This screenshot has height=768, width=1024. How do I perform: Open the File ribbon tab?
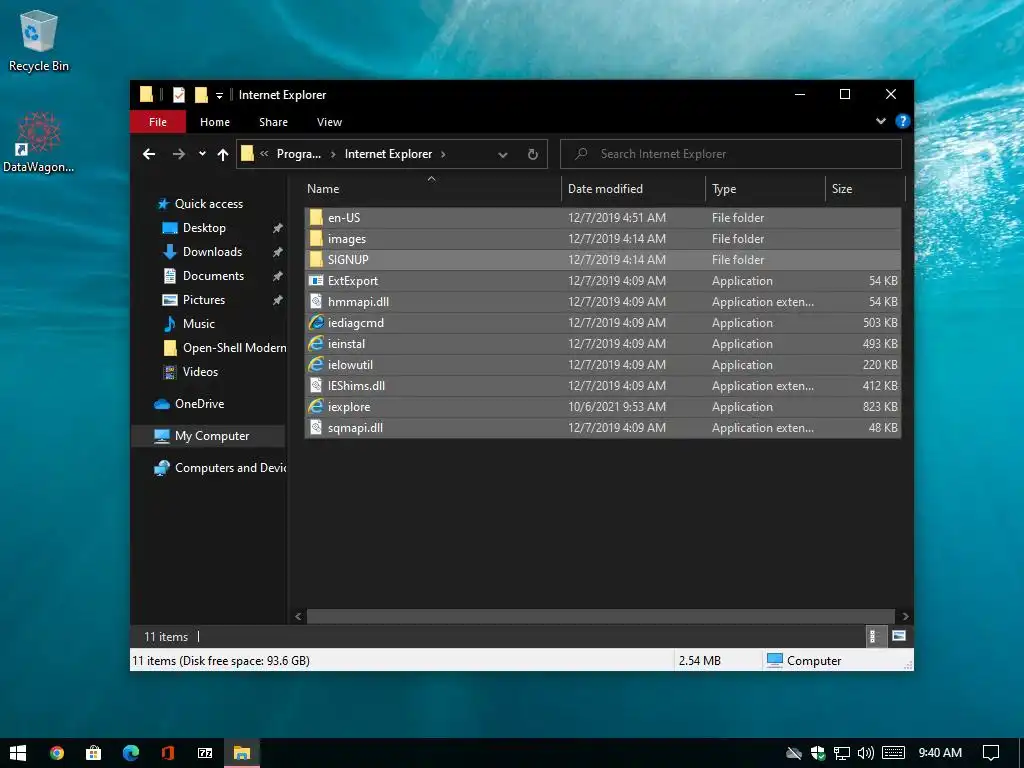tap(157, 122)
